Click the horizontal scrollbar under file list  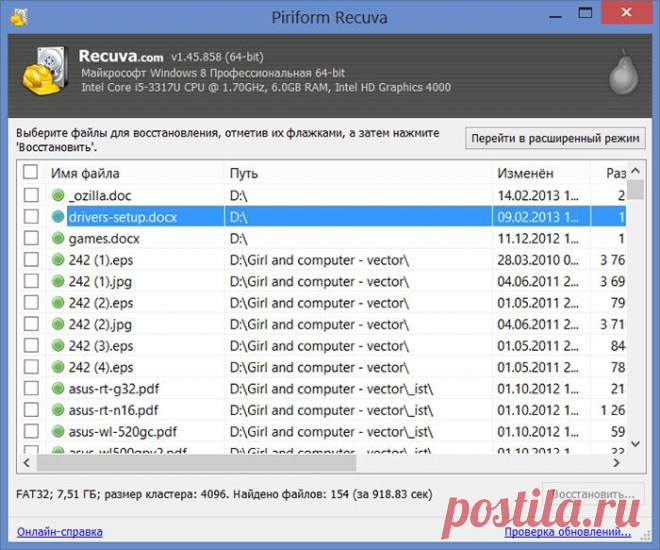click(200, 466)
